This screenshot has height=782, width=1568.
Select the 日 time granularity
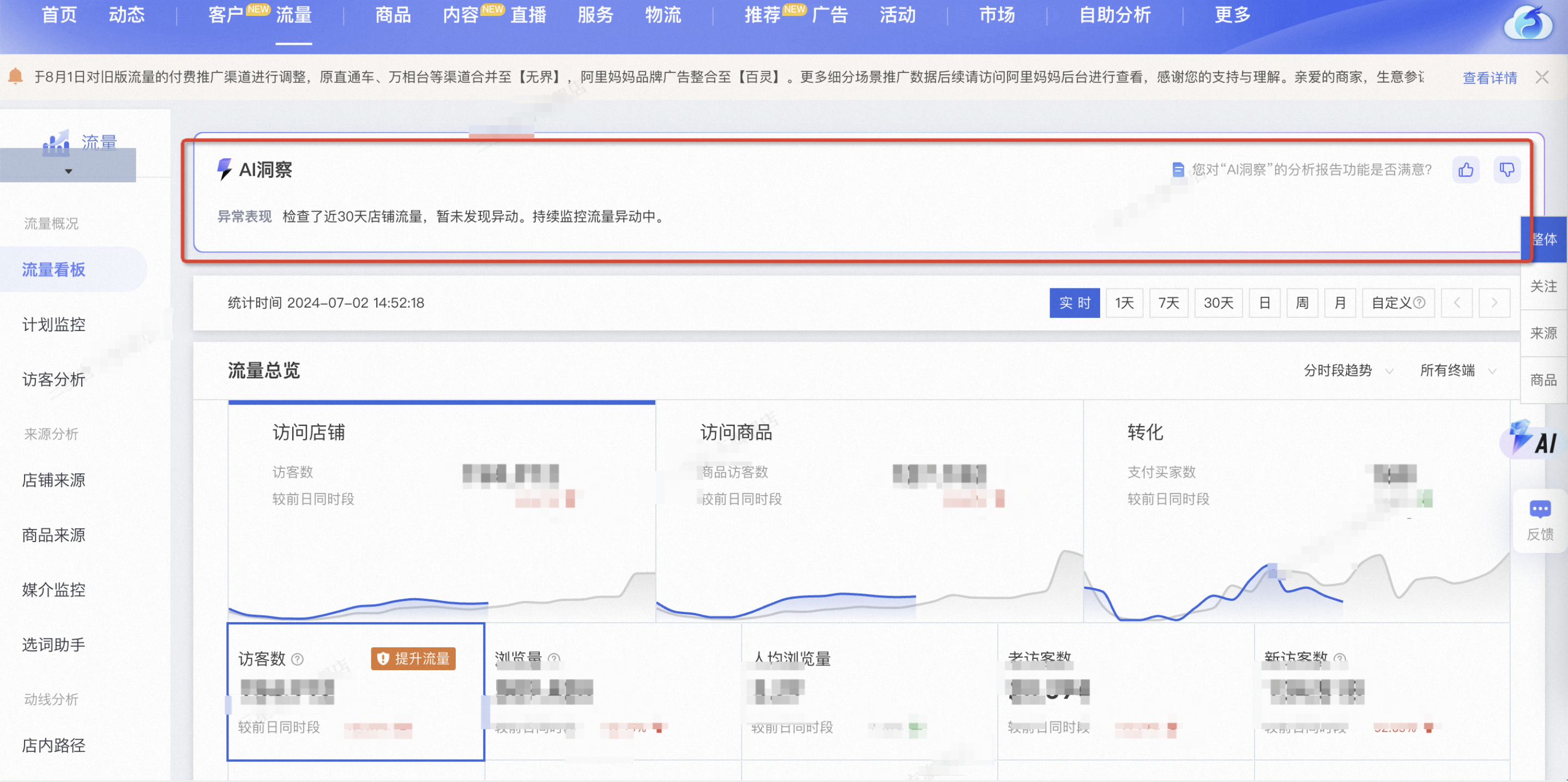(x=1264, y=303)
